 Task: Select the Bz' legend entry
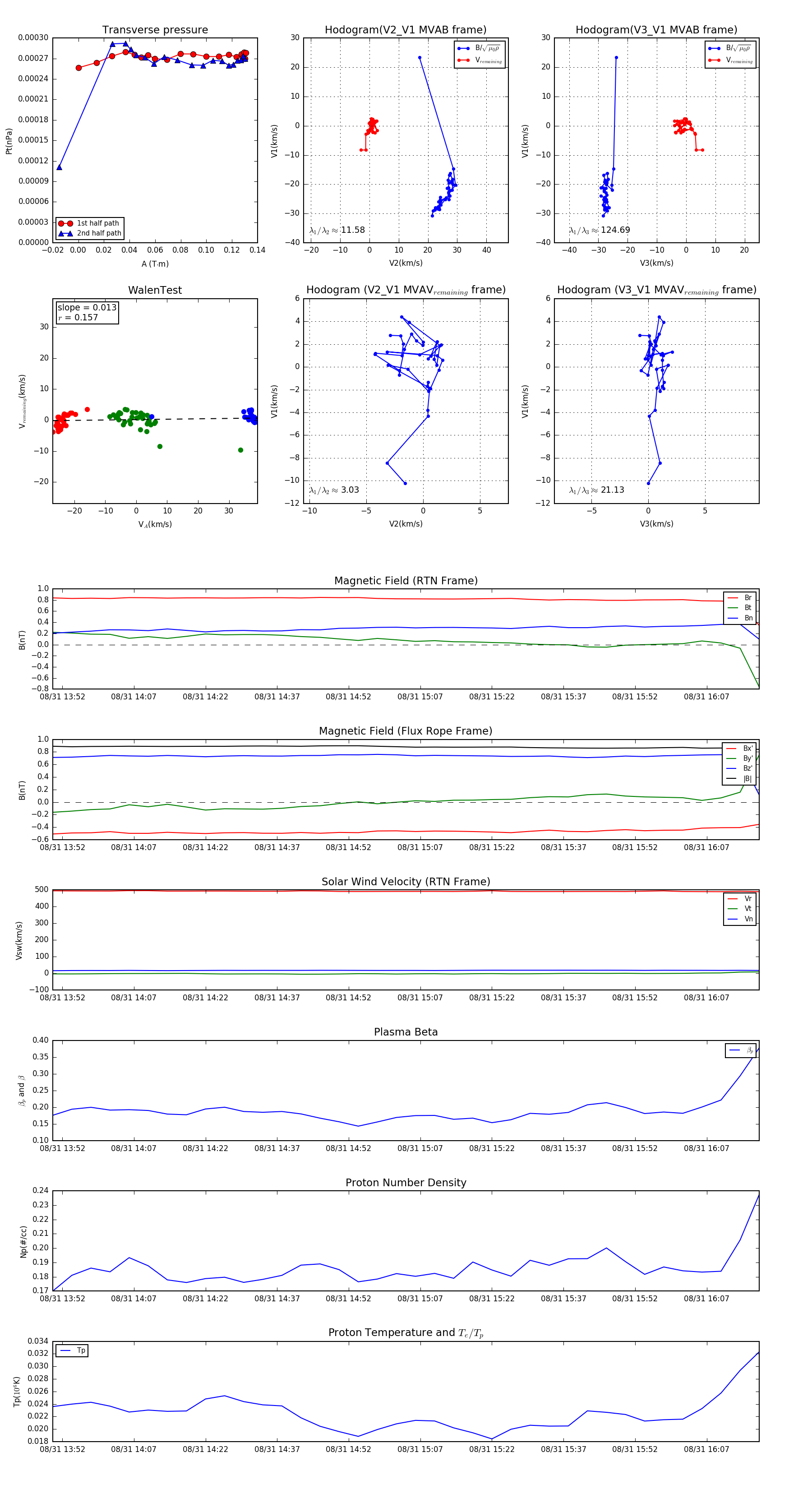coord(739,769)
